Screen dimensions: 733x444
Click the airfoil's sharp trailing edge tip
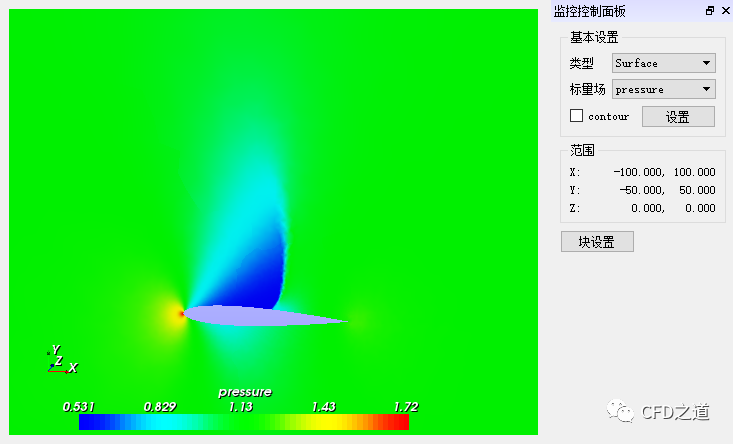(x=342, y=321)
